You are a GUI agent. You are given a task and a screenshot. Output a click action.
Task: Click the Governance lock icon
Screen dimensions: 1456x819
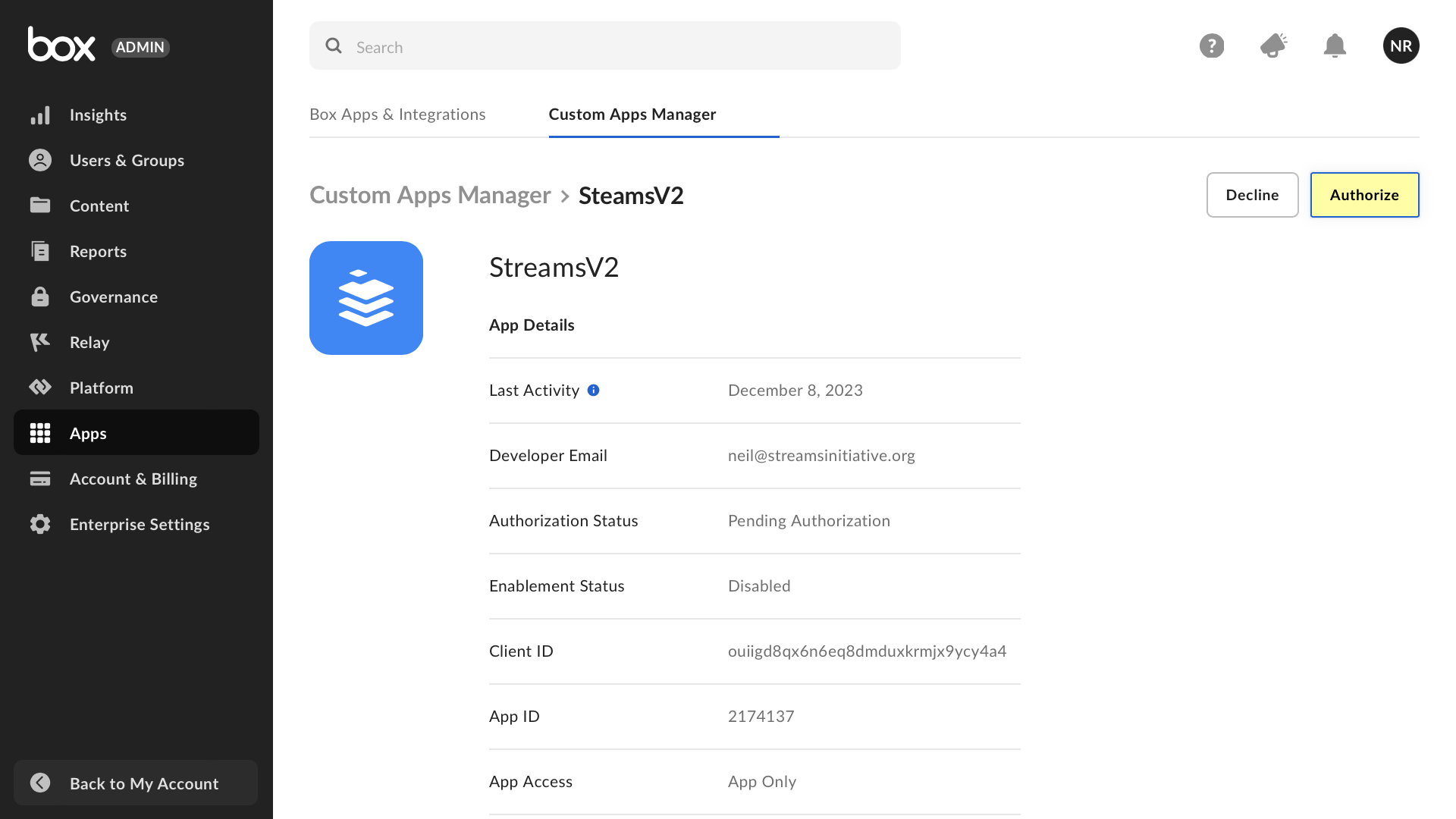40,297
